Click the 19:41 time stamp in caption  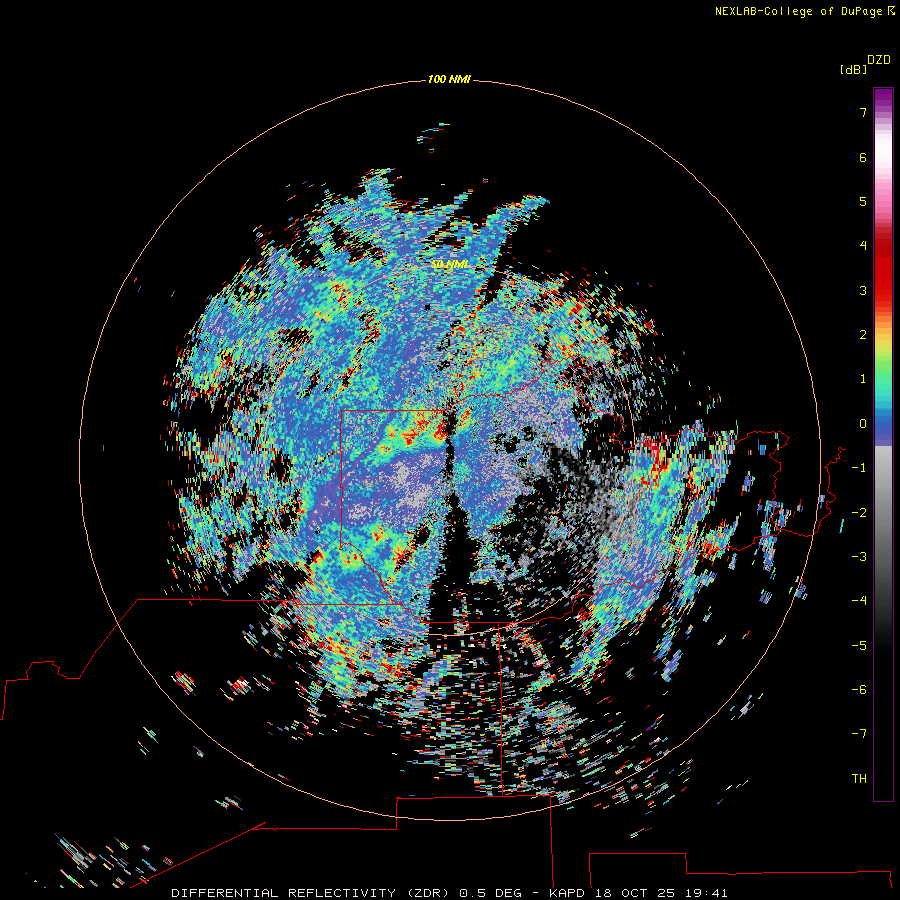pyautogui.click(x=707, y=893)
